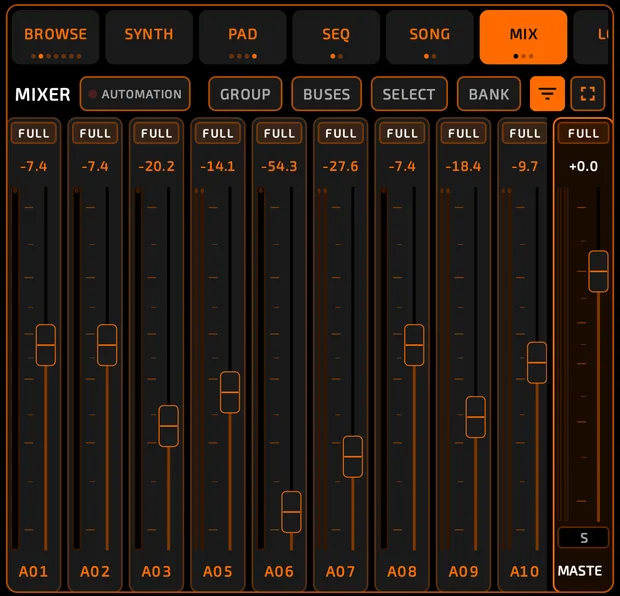The image size is (620, 596).
Task: Click the A01 volume fader handle
Action: tap(46, 345)
